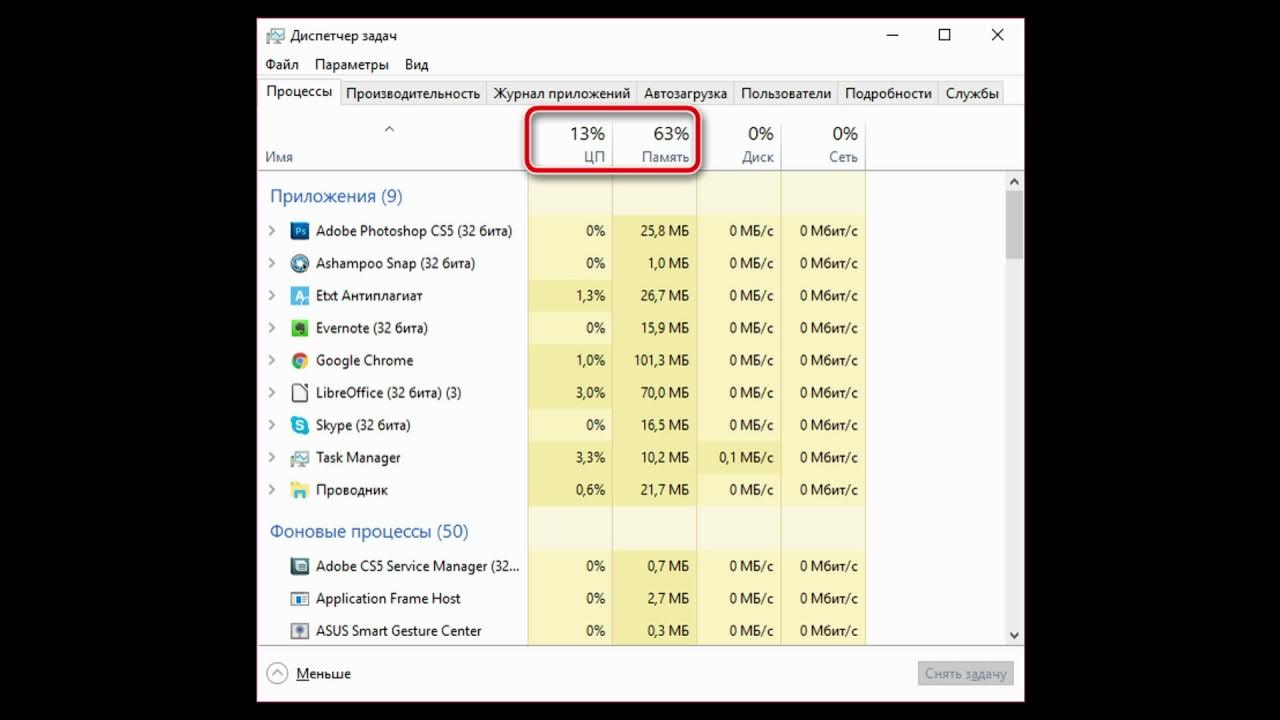Viewport: 1280px width, 720px height.
Task: Click the Снять задачу button
Action: coord(965,674)
